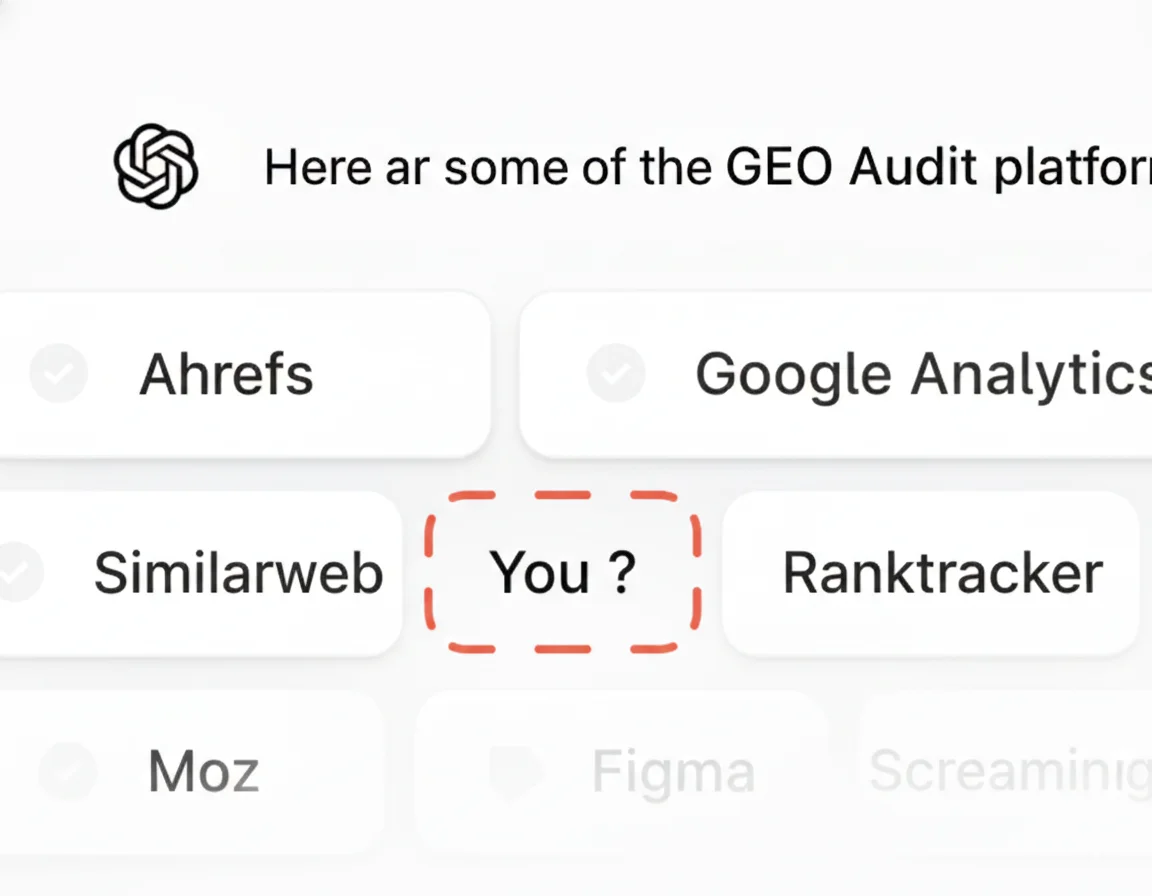The image size is (1152, 896).
Task: Click the ChatGPT logo icon
Action: [x=155, y=165]
